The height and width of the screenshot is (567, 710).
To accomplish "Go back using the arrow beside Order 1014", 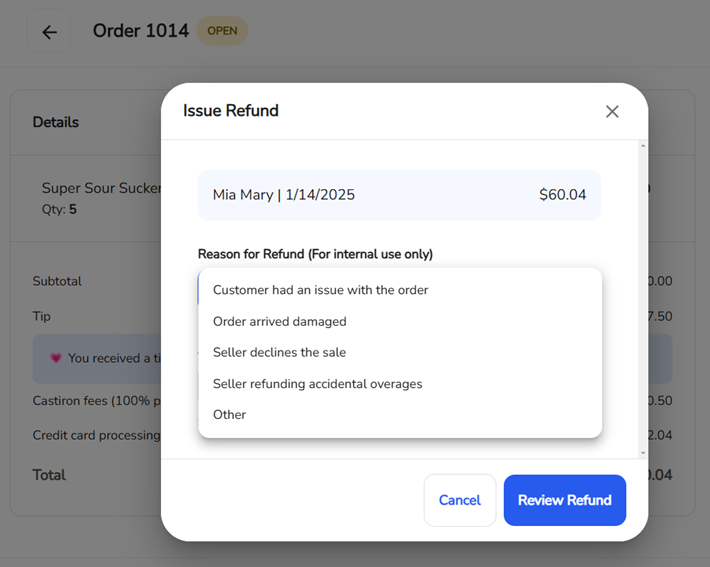I will (x=49, y=32).
